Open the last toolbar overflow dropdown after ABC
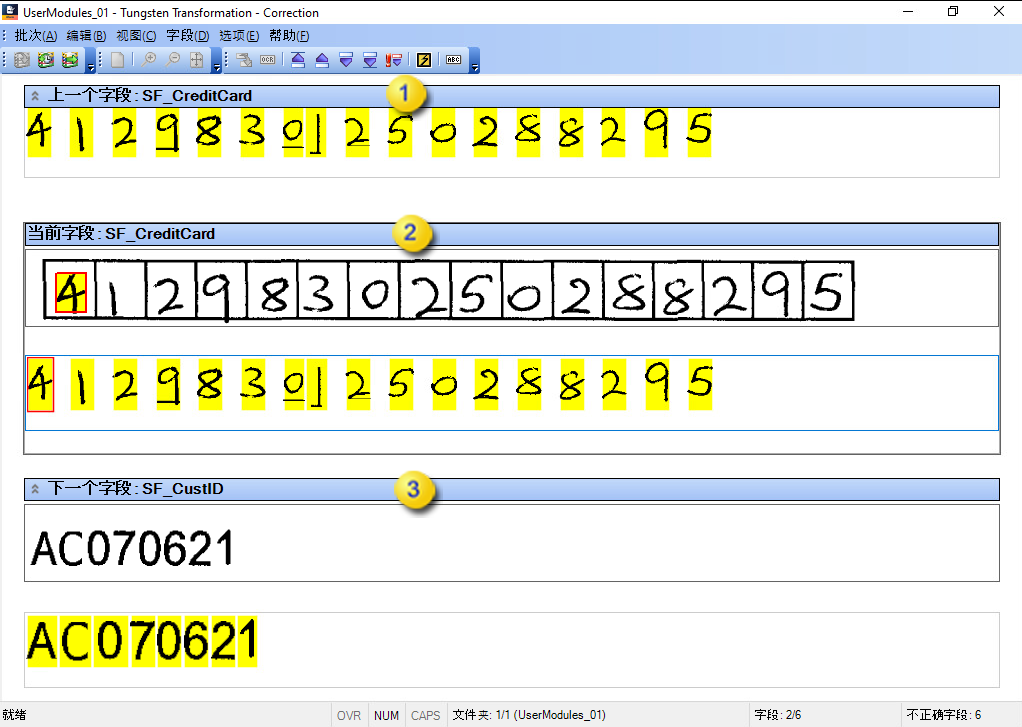1022x727 pixels. coord(474,67)
